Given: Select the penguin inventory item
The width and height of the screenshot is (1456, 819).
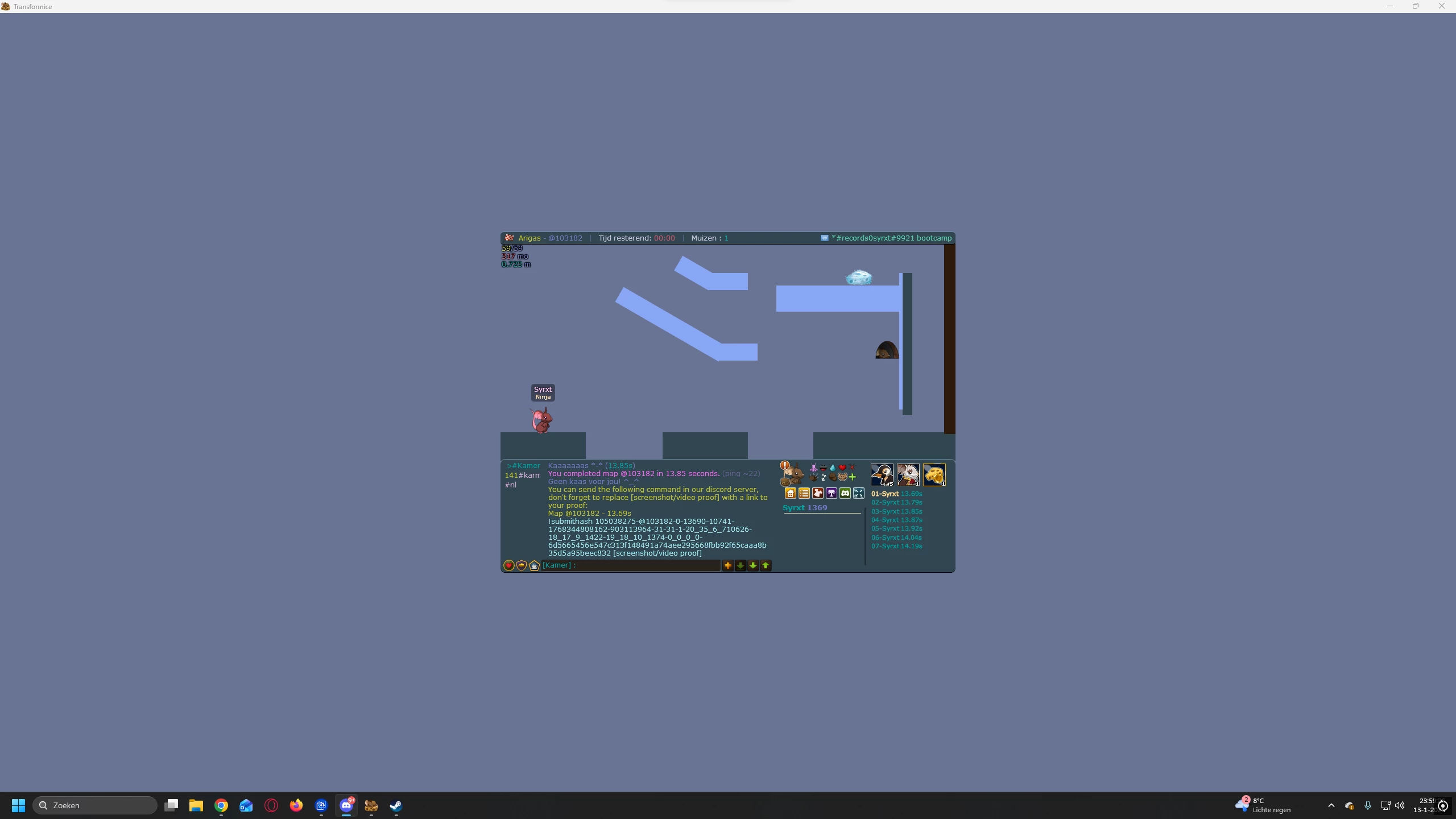Looking at the screenshot, I should point(882,474).
